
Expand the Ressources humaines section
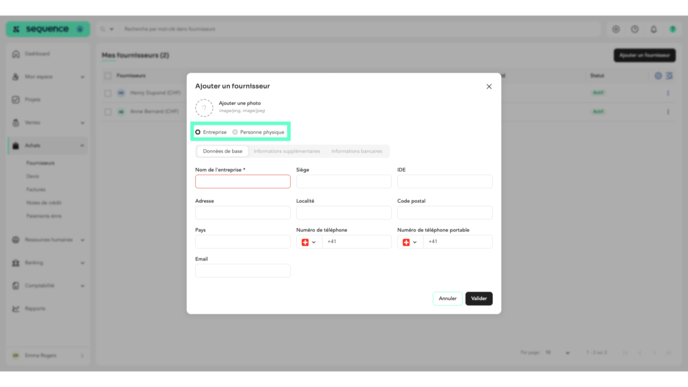82,240
